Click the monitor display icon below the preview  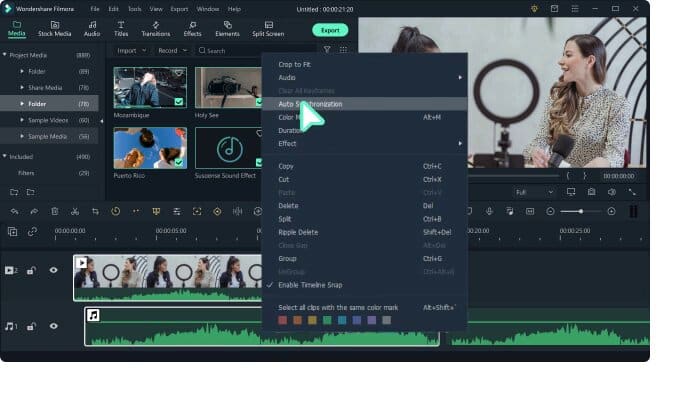coord(571,192)
